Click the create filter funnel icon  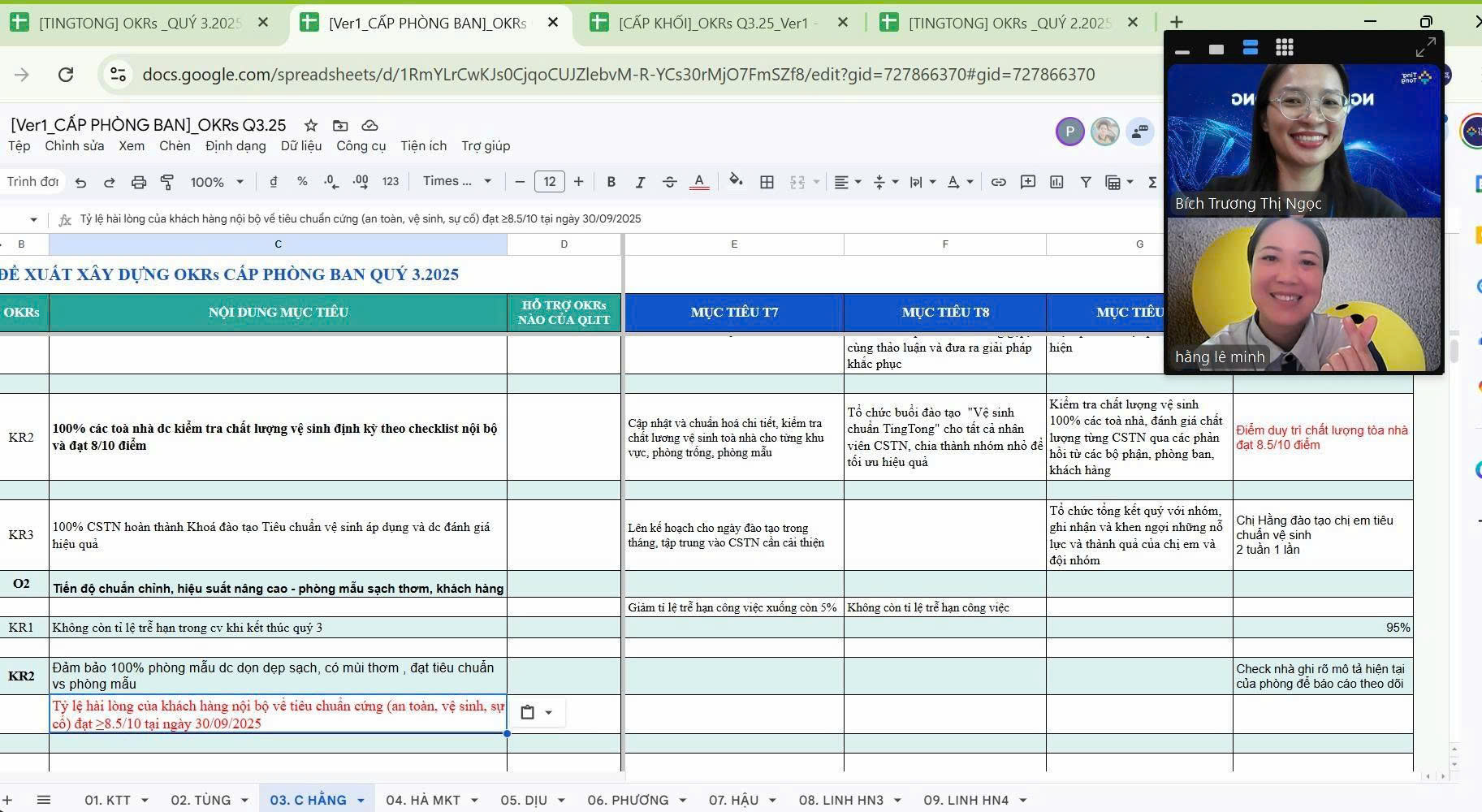[x=1085, y=182]
